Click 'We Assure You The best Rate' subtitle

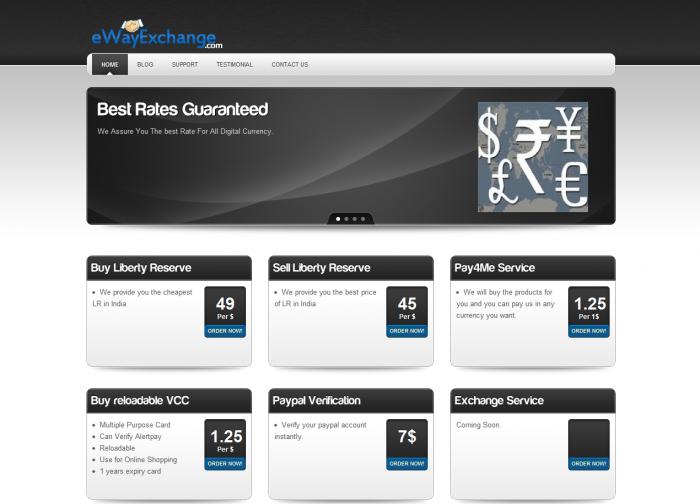pyautogui.click(x=185, y=131)
